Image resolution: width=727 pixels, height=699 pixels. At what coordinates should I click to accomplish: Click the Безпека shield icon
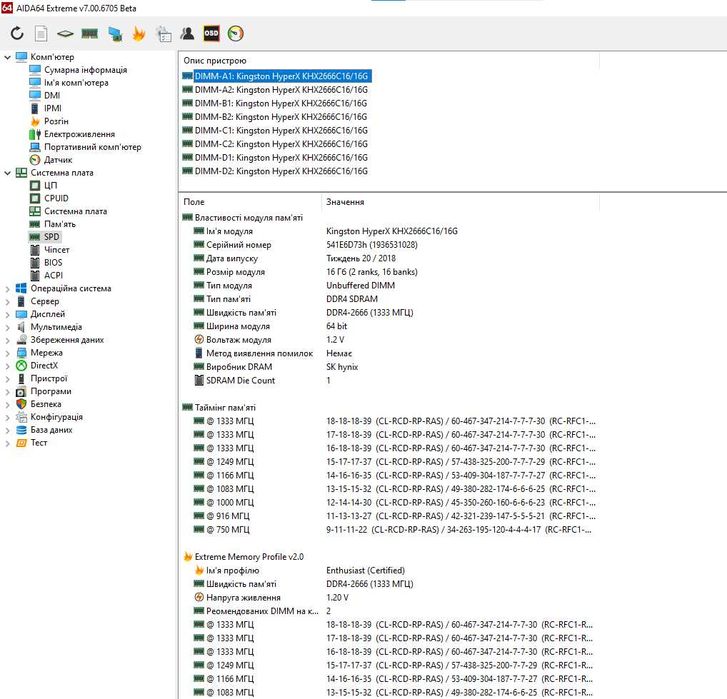click(21, 404)
